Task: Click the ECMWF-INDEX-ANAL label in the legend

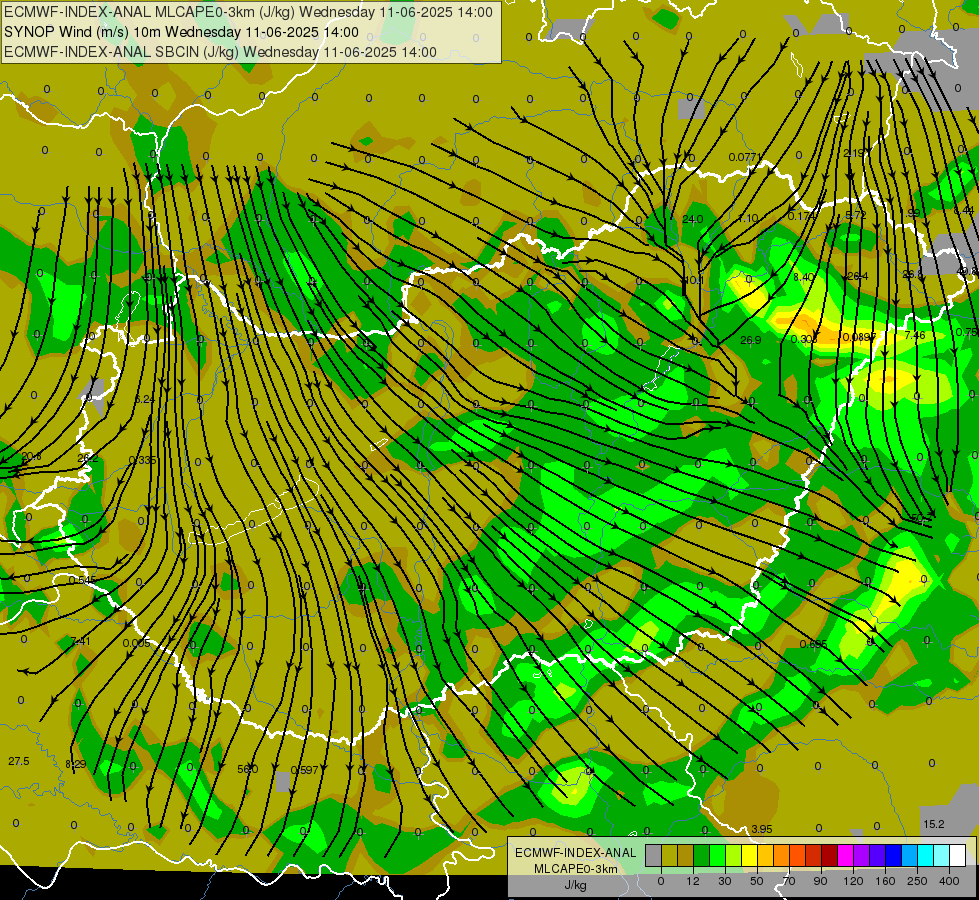Action: tap(576, 853)
